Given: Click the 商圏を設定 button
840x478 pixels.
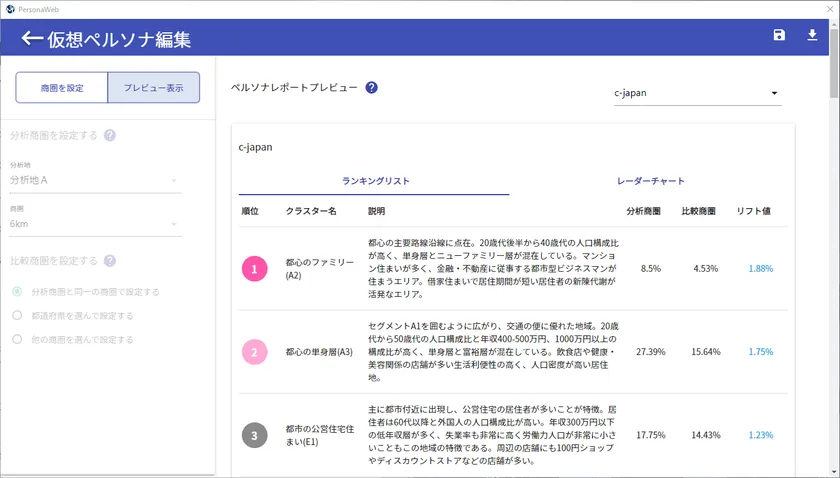Looking at the screenshot, I should tap(61, 88).
